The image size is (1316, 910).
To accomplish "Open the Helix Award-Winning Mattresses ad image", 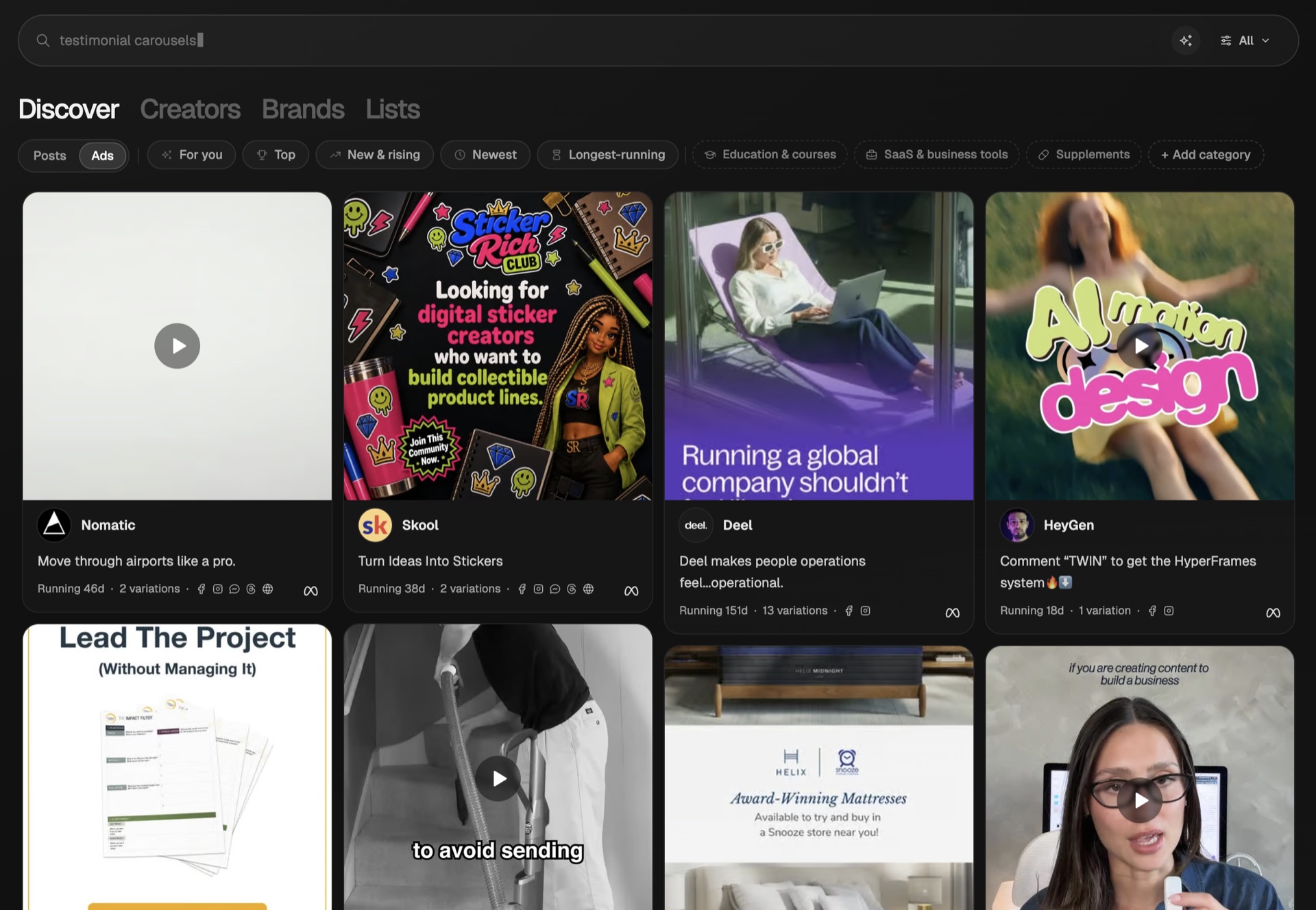I will [x=819, y=778].
